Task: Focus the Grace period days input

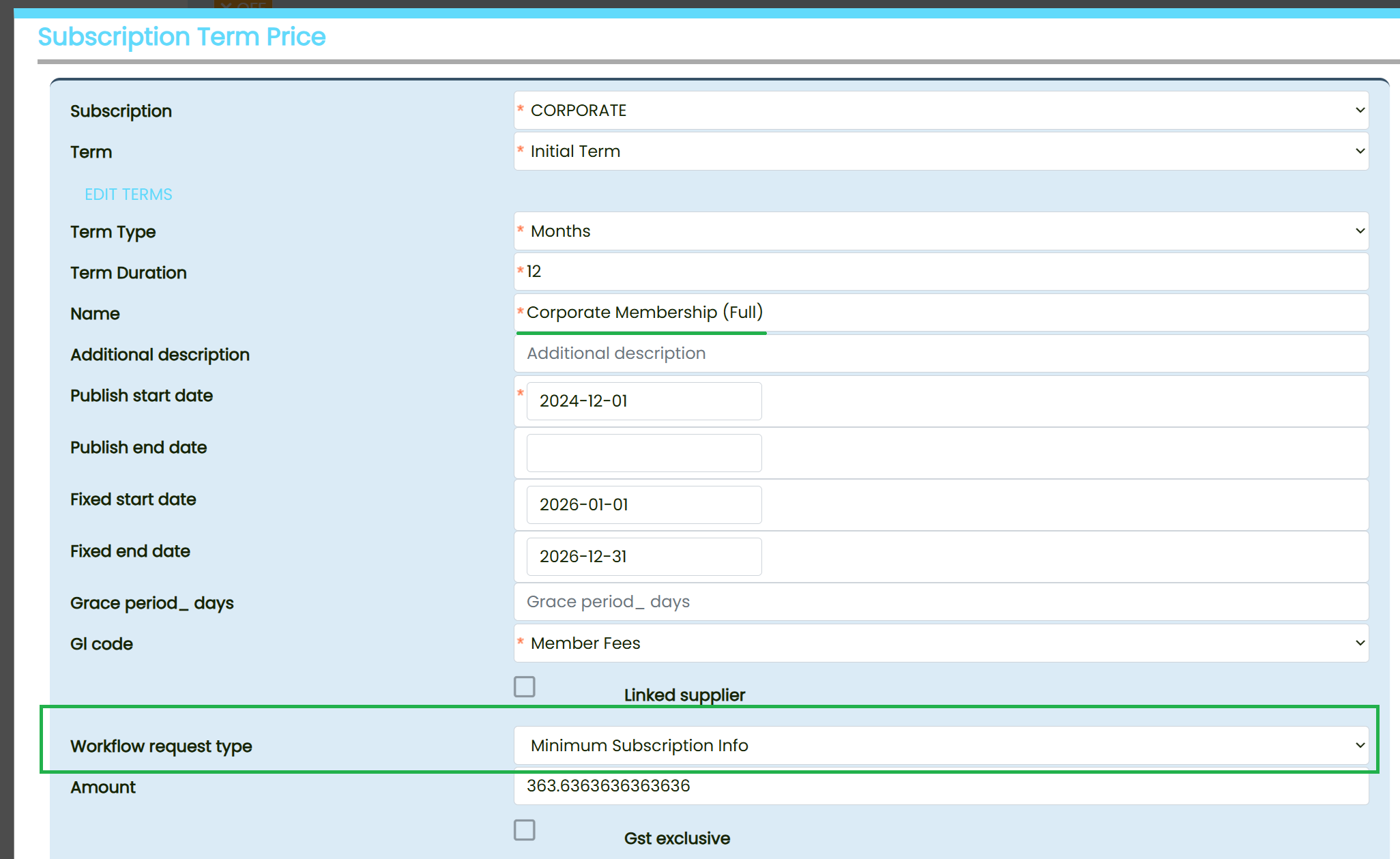Action: 940,602
